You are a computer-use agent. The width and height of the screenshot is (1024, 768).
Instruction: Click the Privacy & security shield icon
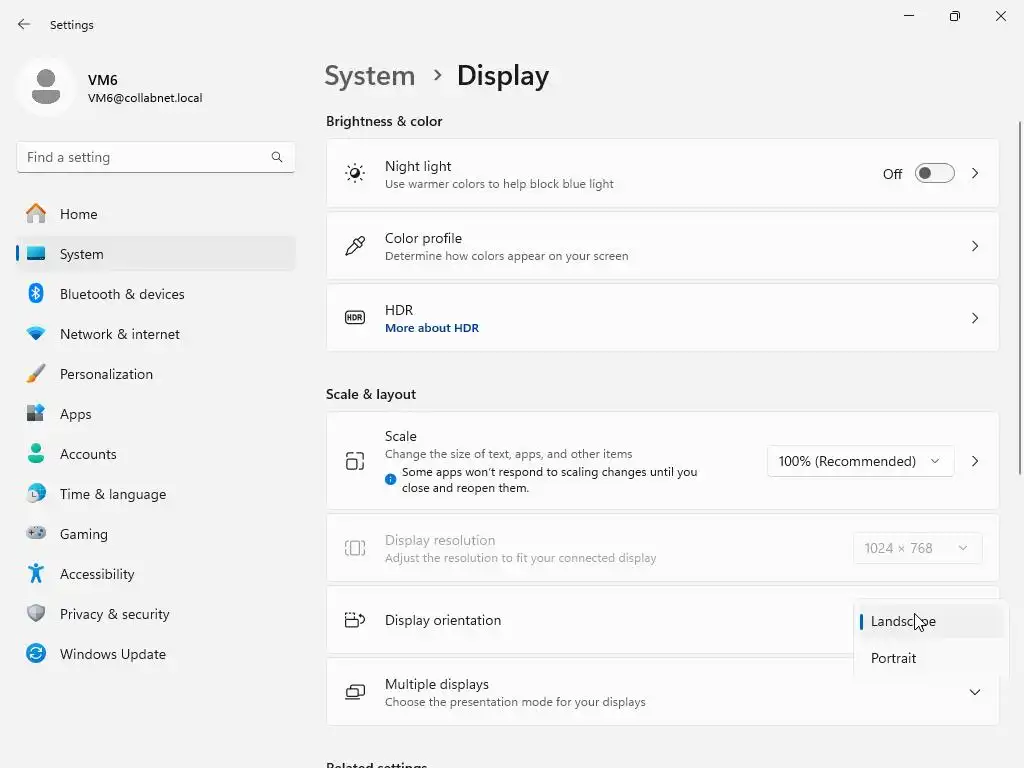pyautogui.click(x=36, y=614)
